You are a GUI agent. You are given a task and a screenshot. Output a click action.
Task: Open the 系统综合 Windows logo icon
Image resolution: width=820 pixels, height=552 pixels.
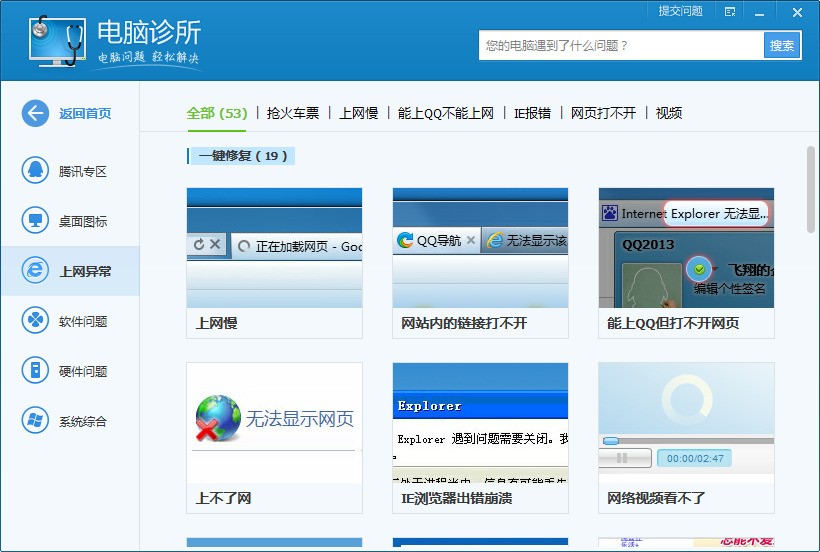(35, 421)
